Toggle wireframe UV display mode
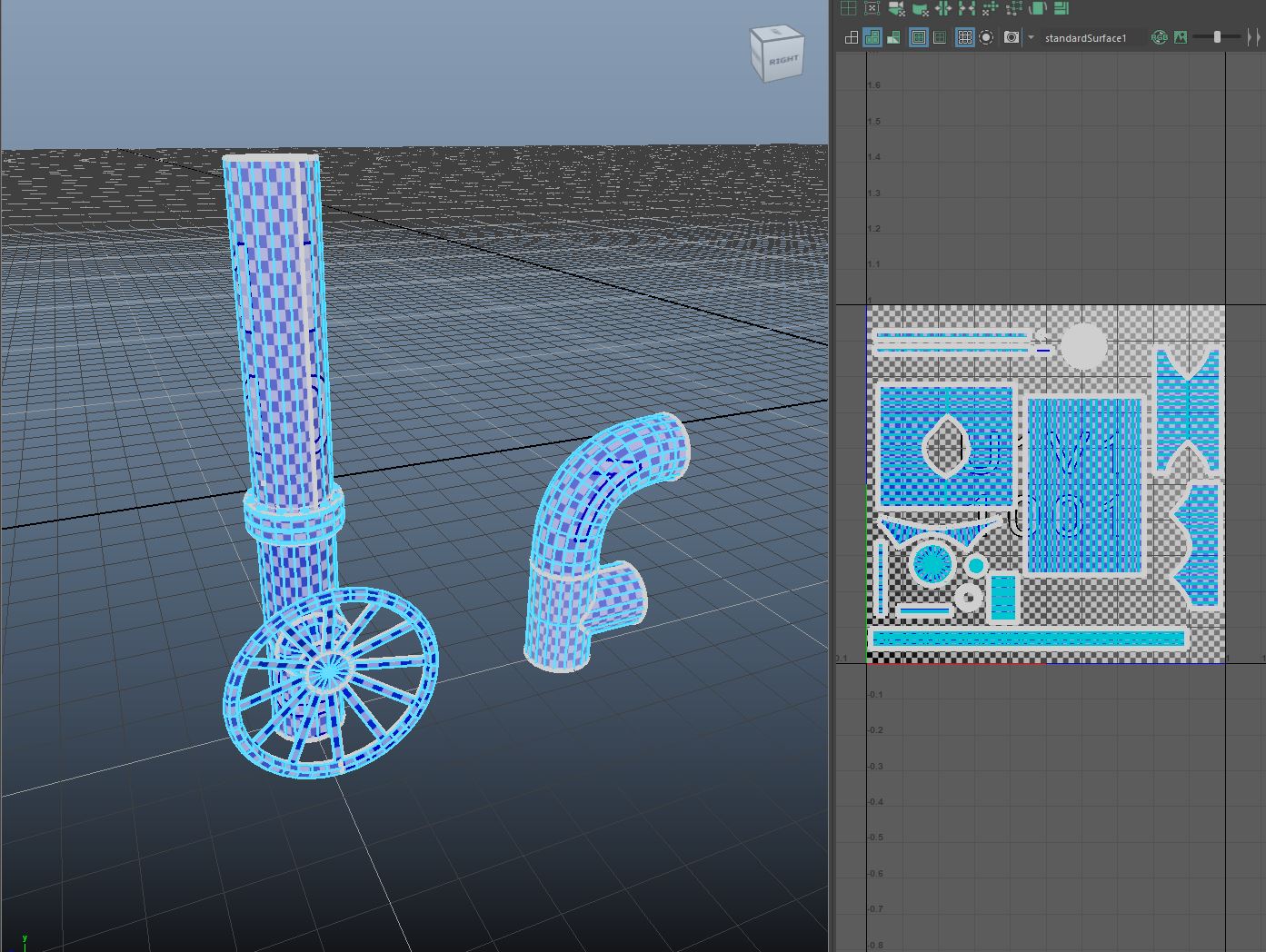The width and height of the screenshot is (1266, 952). click(851, 37)
